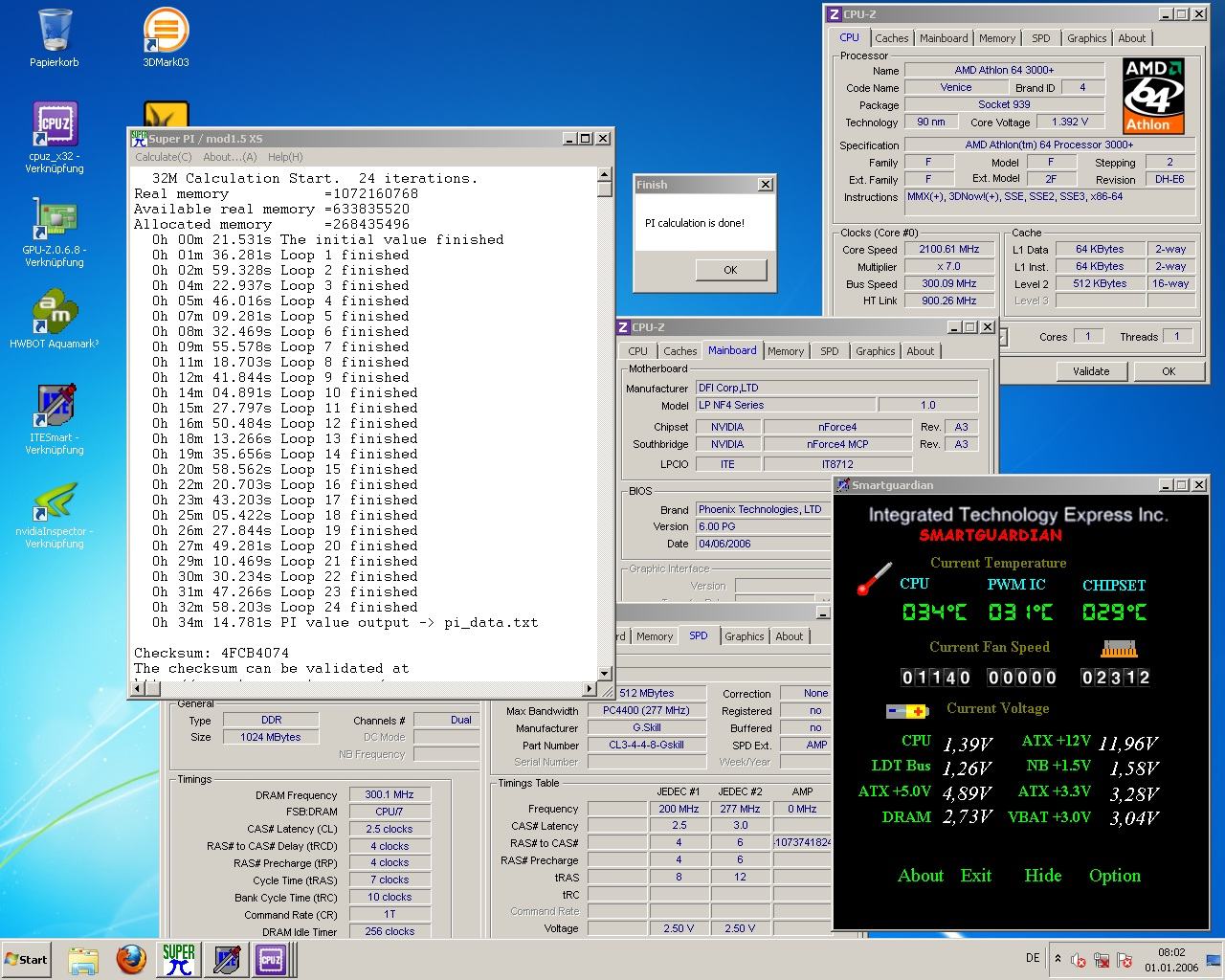Click Option in Smartguardian
The height and width of the screenshot is (980, 1225).
click(x=1114, y=876)
